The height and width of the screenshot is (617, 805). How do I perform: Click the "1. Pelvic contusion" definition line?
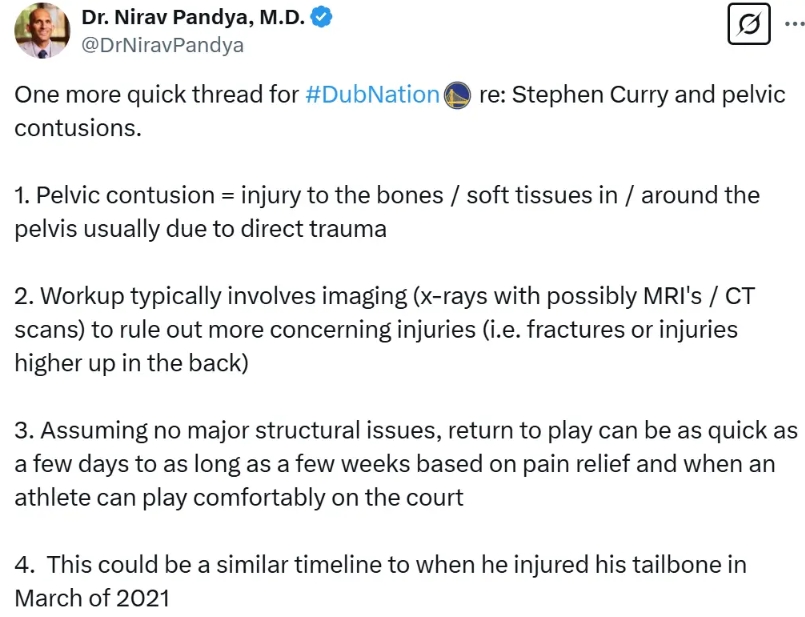click(115, 195)
